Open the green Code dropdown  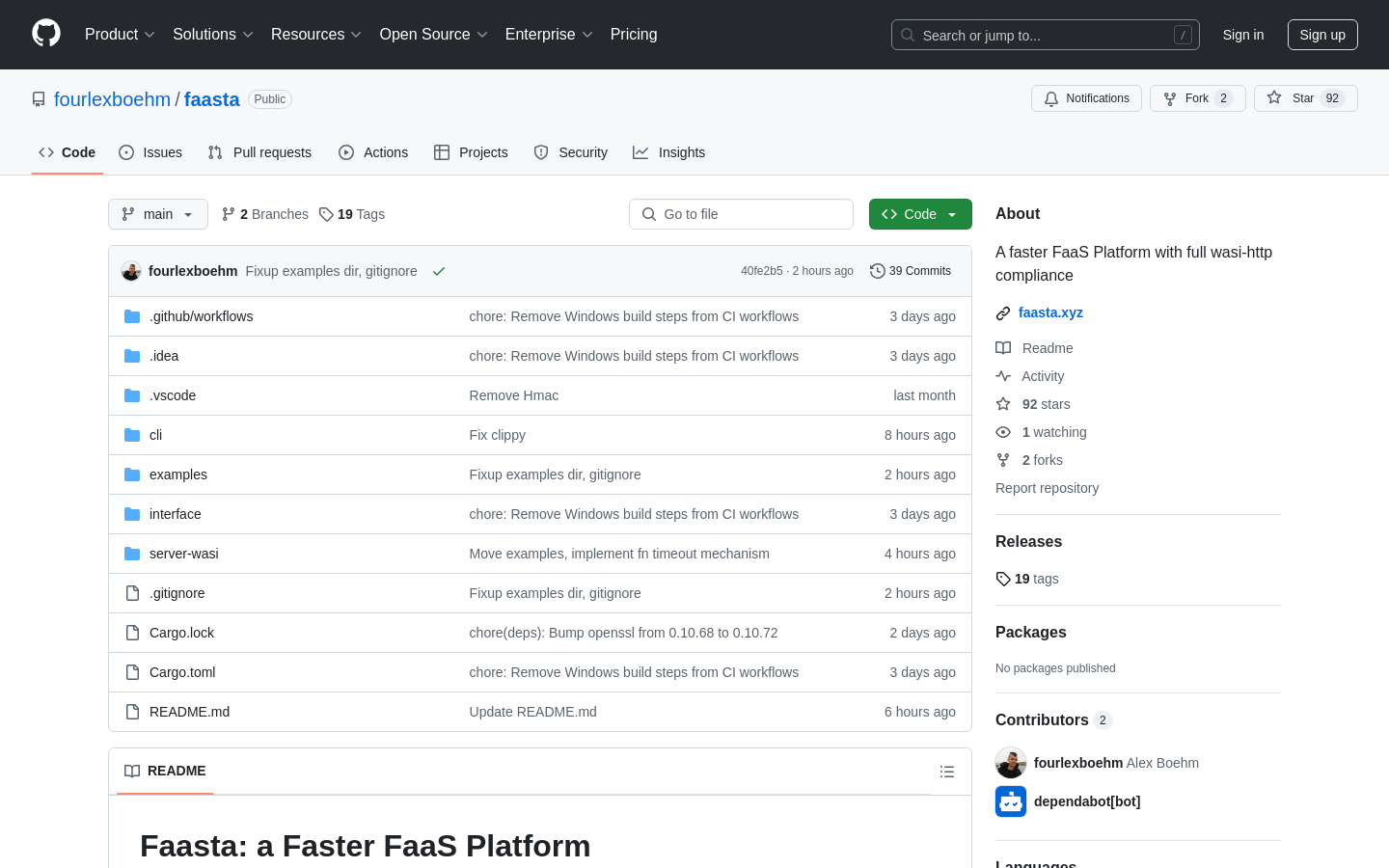pos(920,214)
